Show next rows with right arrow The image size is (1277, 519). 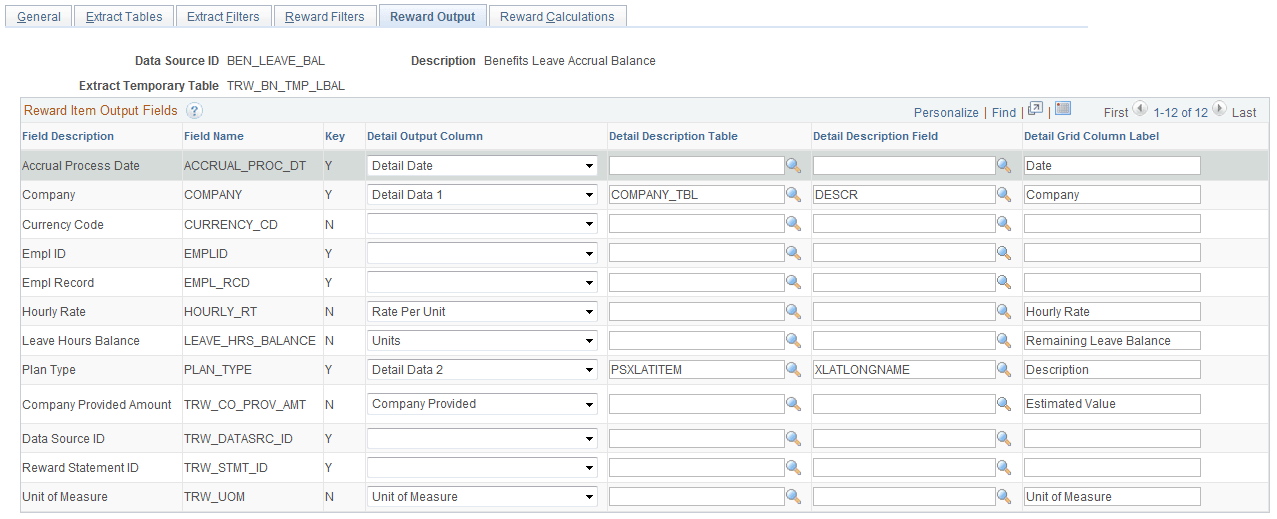point(1219,110)
